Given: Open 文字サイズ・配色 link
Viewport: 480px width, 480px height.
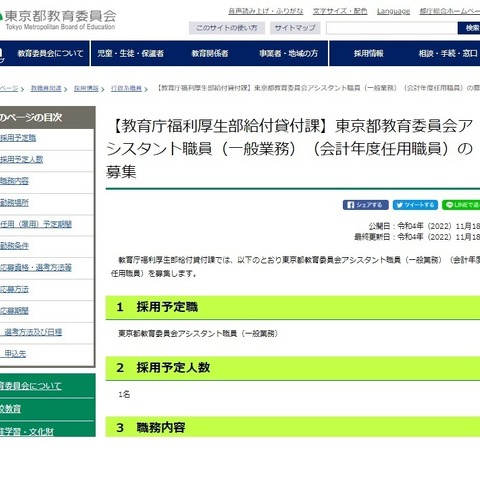Looking at the screenshot, I should point(340,11).
